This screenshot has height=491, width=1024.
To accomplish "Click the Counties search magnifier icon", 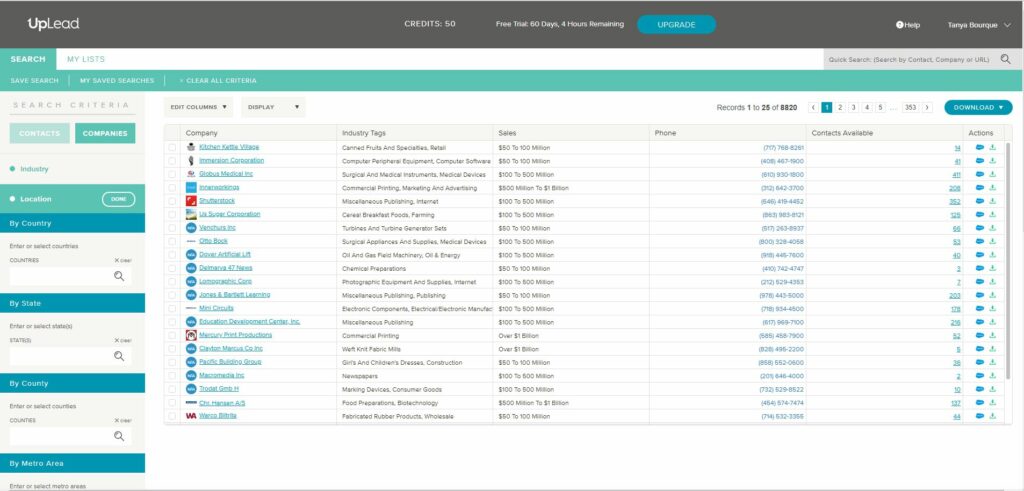I will pyautogui.click(x=119, y=436).
